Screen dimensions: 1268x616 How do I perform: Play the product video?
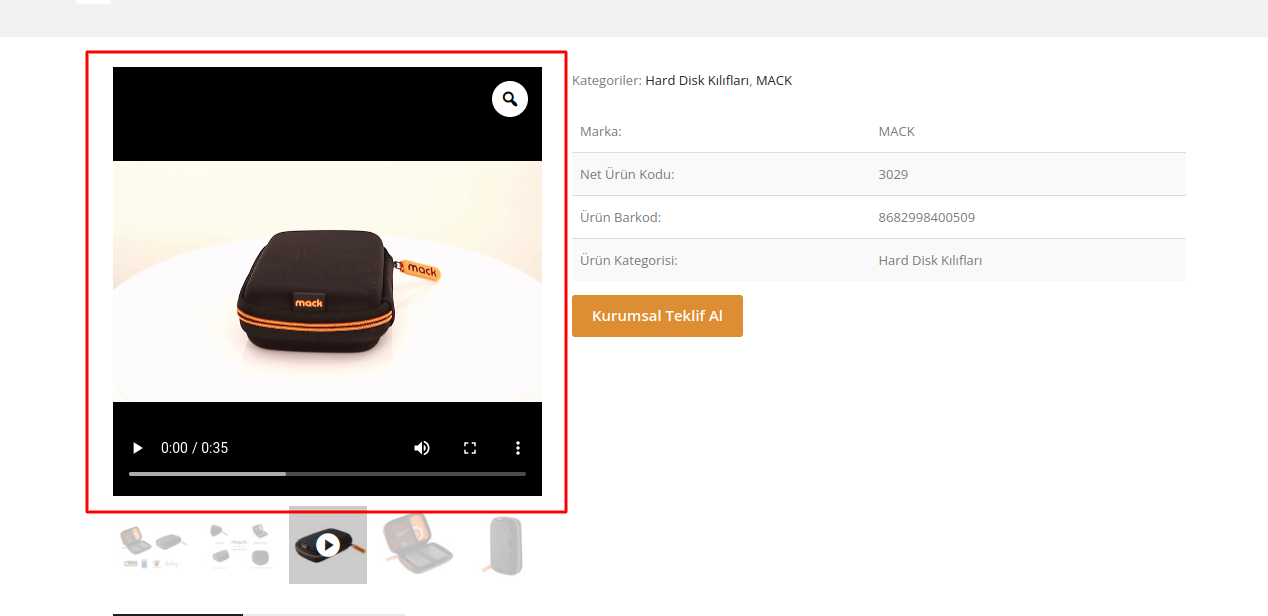click(138, 448)
